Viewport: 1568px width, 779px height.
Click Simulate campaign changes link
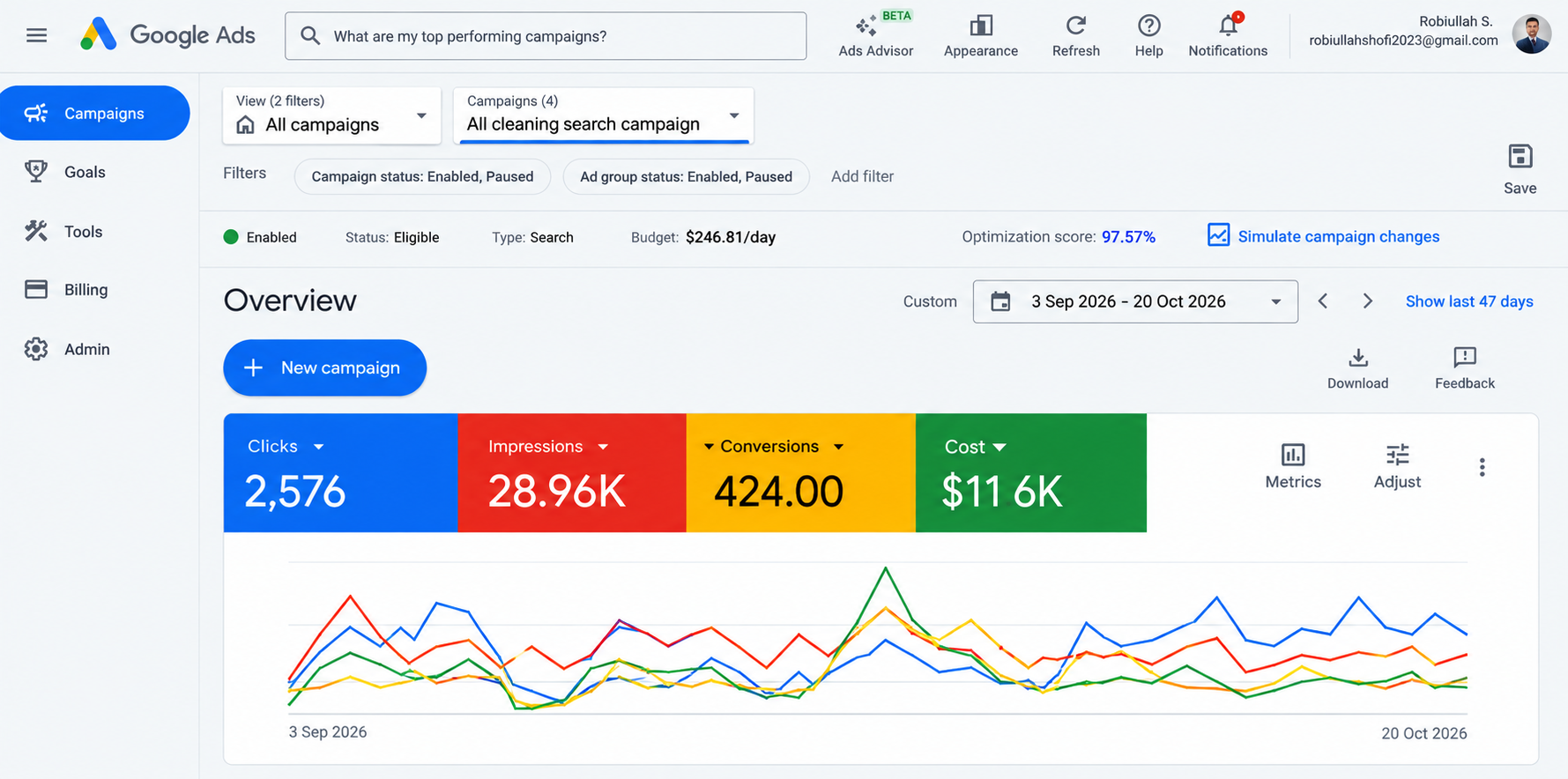point(1338,236)
